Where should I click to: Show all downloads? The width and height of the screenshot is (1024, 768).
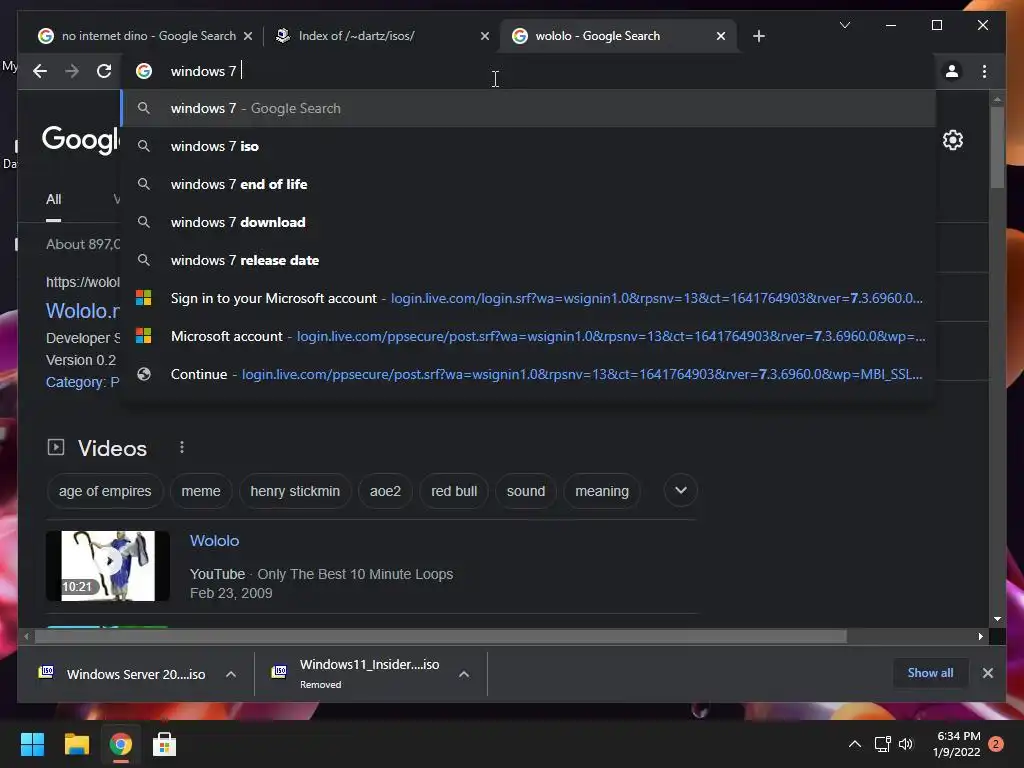tap(930, 673)
